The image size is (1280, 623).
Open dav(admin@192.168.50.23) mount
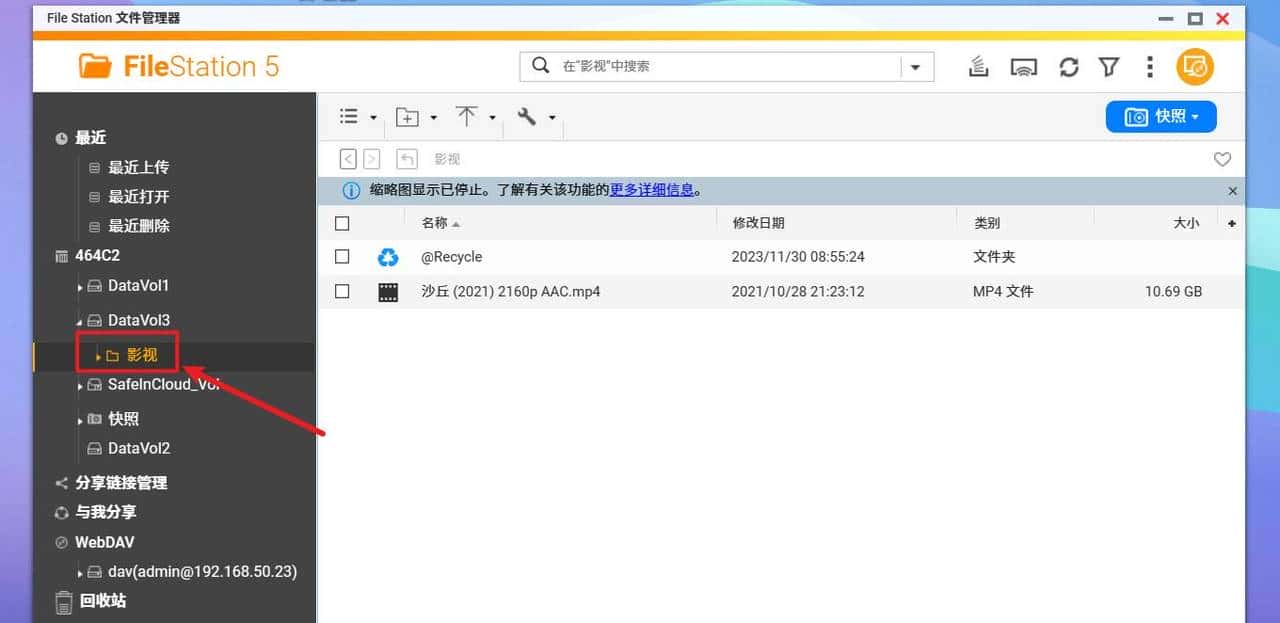pos(203,572)
